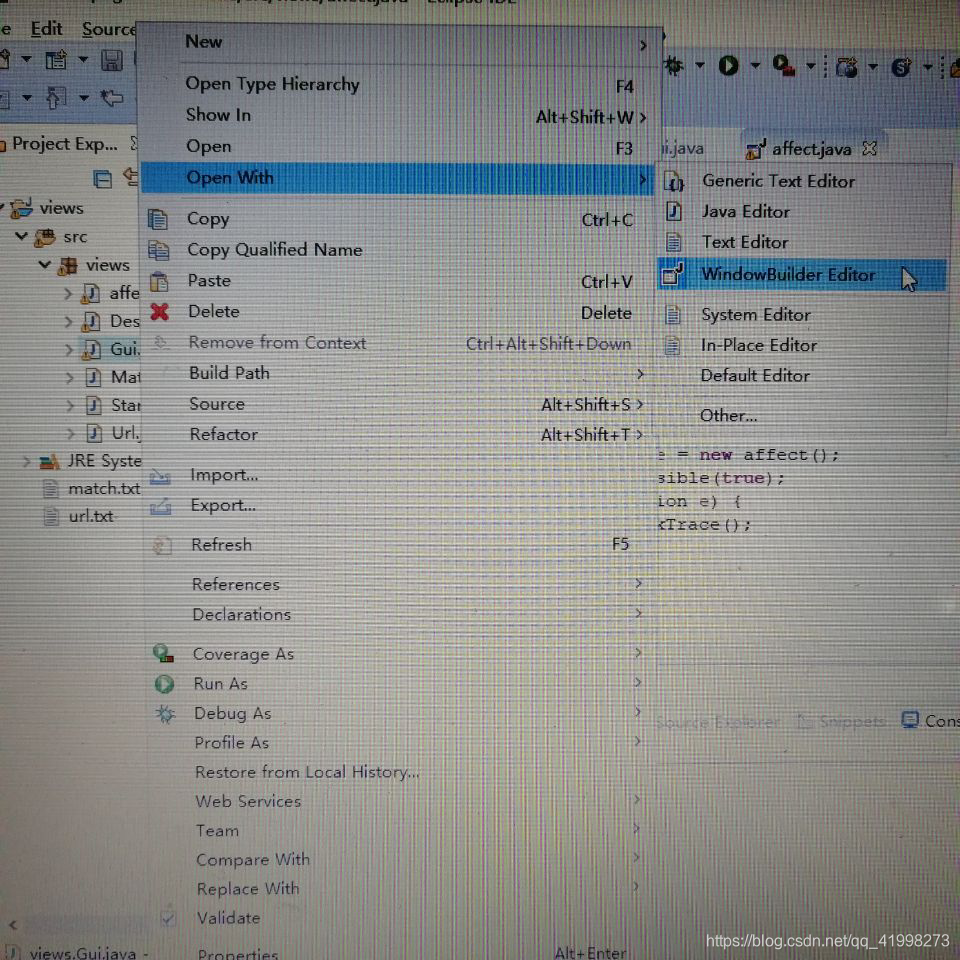Viewport: 960px width, 960px height.
Task: Expand the Star file tree node
Action: pos(70,405)
